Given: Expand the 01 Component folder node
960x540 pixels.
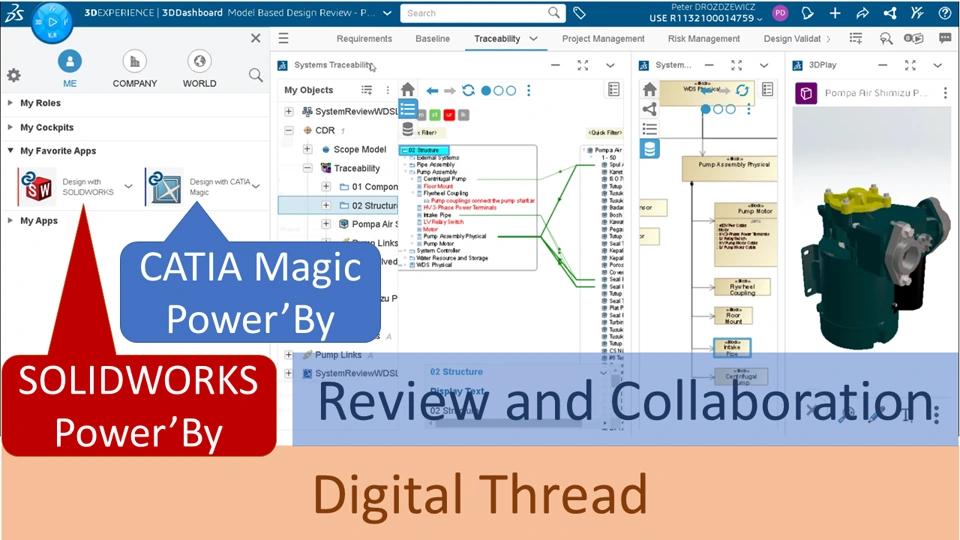Looking at the screenshot, I should (326, 186).
